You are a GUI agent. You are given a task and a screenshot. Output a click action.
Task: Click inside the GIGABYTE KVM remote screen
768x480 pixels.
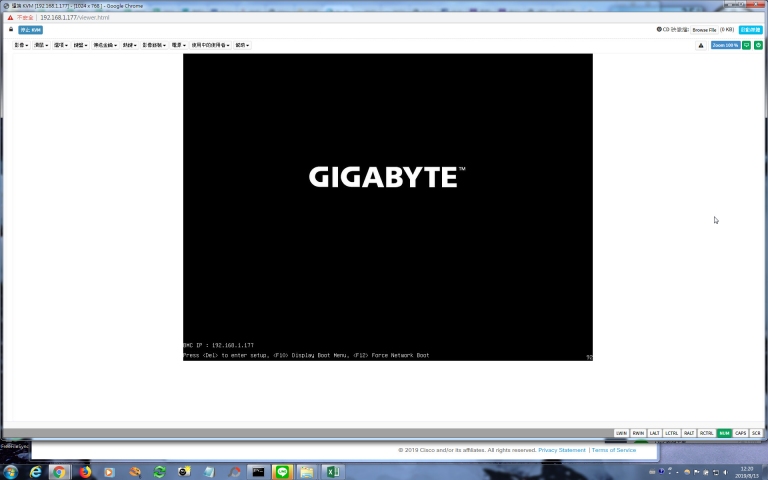(x=387, y=207)
